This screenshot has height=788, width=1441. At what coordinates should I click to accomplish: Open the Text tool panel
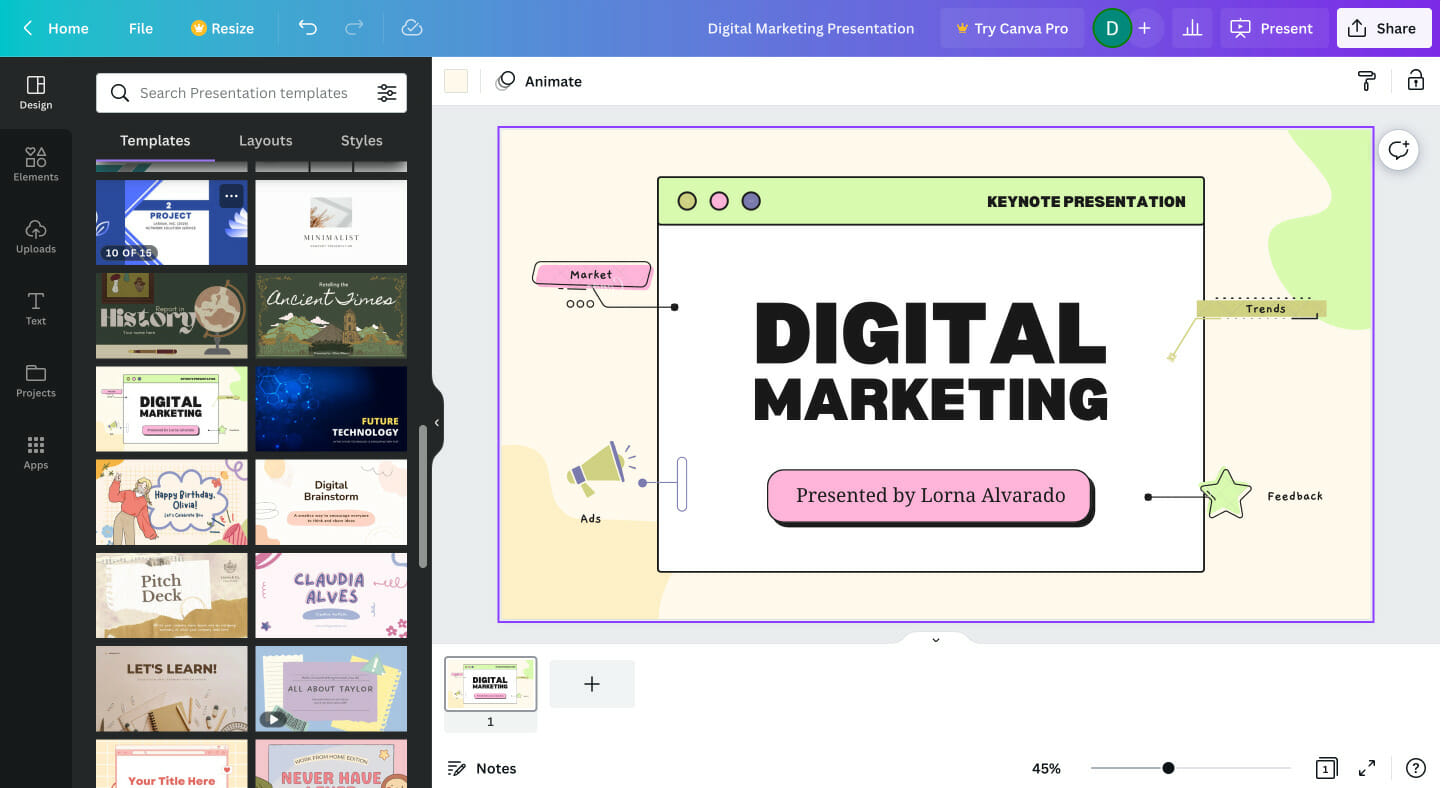click(x=36, y=307)
